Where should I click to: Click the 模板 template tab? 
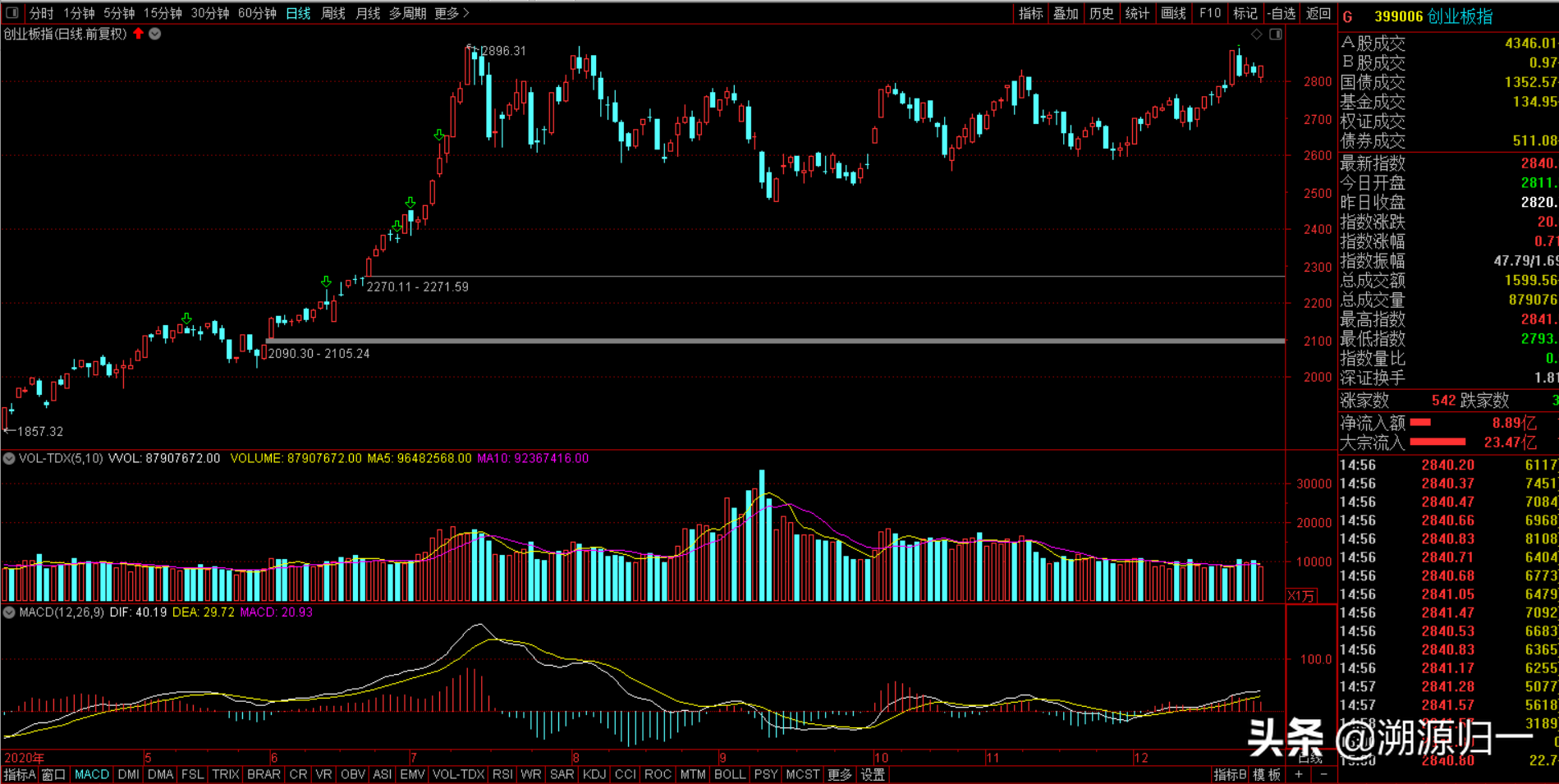(1268, 774)
